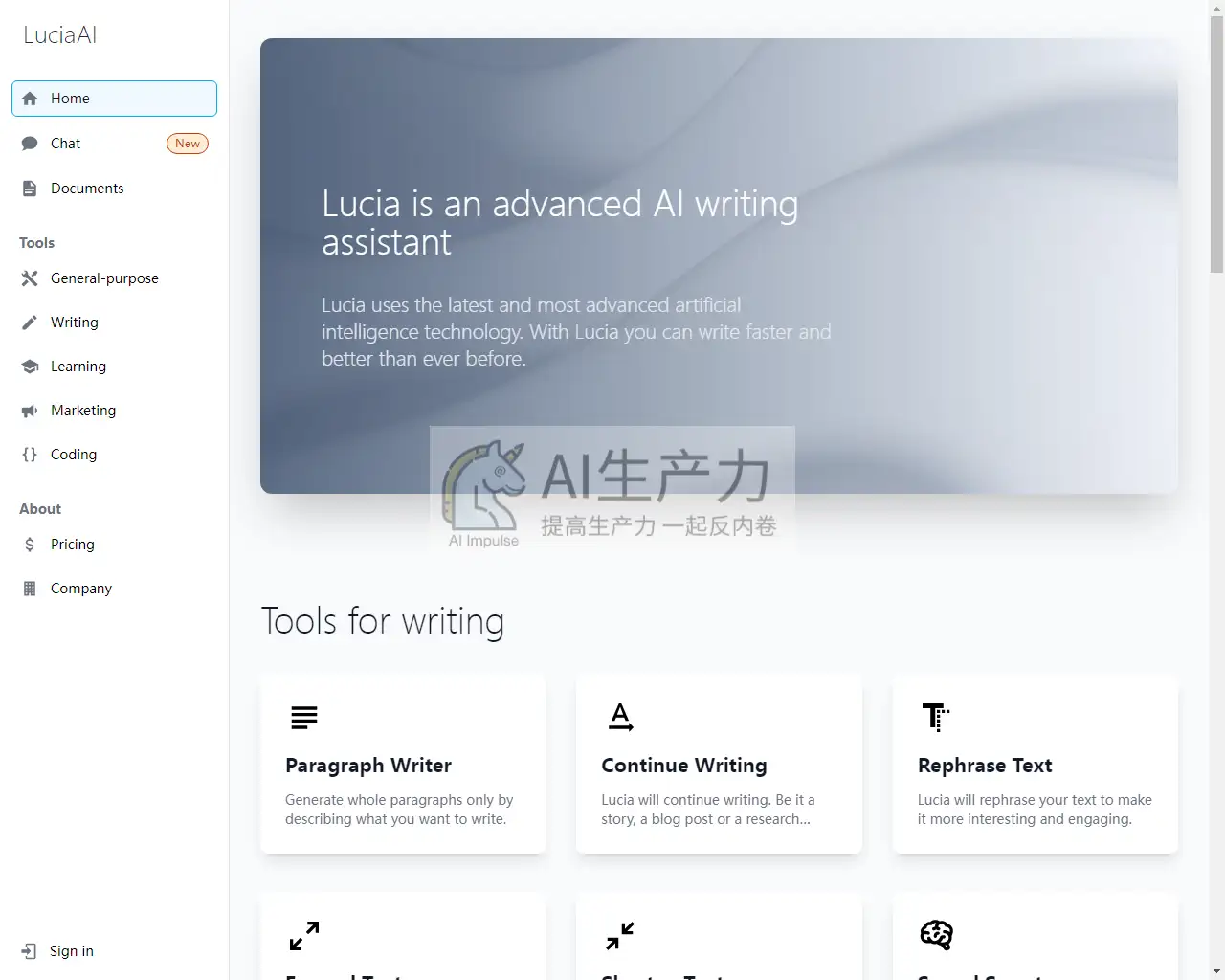Click the Sign in arrow icon
The height and width of the screenshot is (980, 1225).
30,951
